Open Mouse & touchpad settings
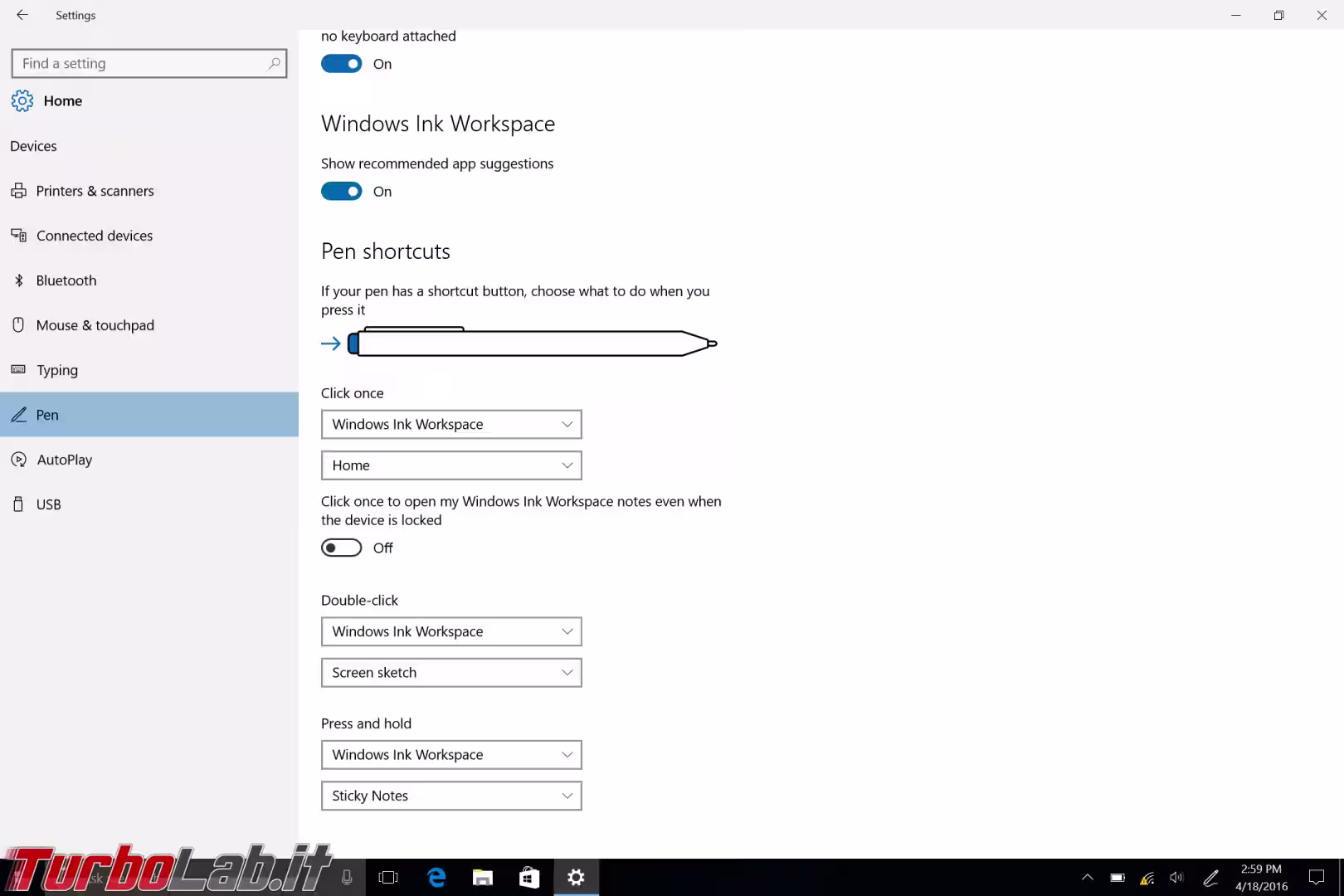This screenshot has width=1344, height=896. [149, 325]
